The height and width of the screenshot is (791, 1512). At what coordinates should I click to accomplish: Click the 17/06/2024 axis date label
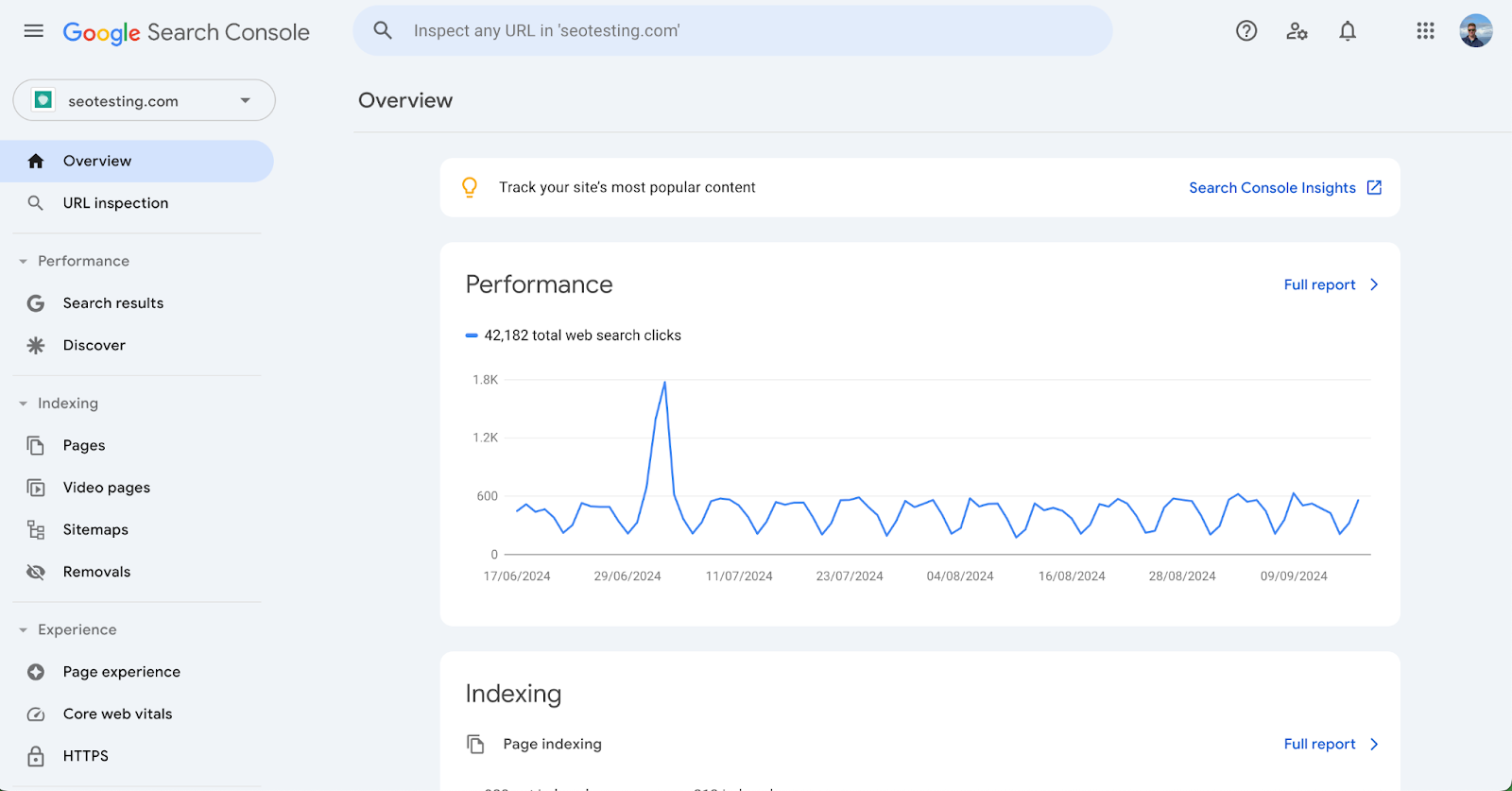click(x=517, y=576)
